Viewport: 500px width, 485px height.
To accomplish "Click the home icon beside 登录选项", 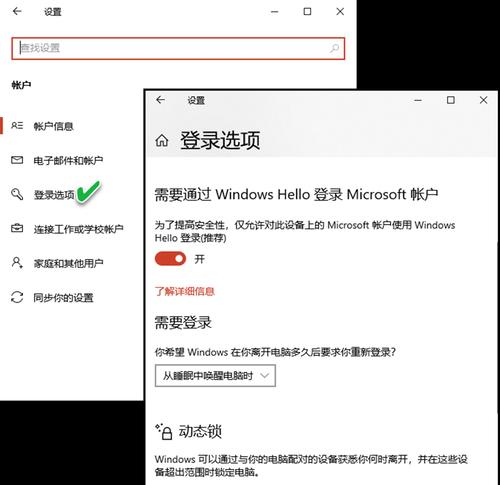I will coord(162,141).
